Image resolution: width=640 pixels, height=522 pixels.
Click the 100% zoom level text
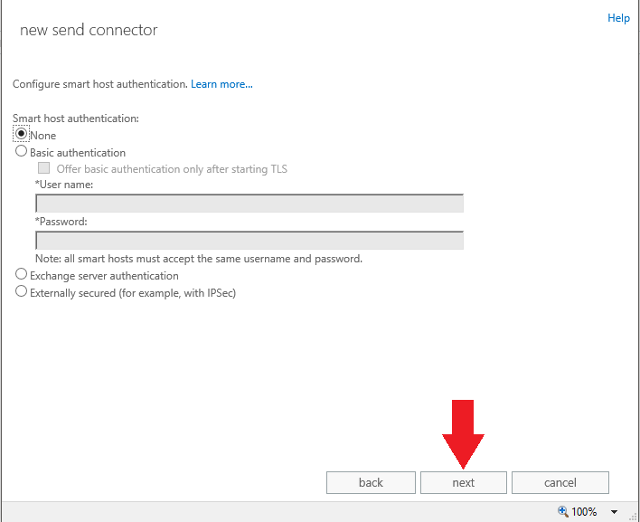(584, 512)
